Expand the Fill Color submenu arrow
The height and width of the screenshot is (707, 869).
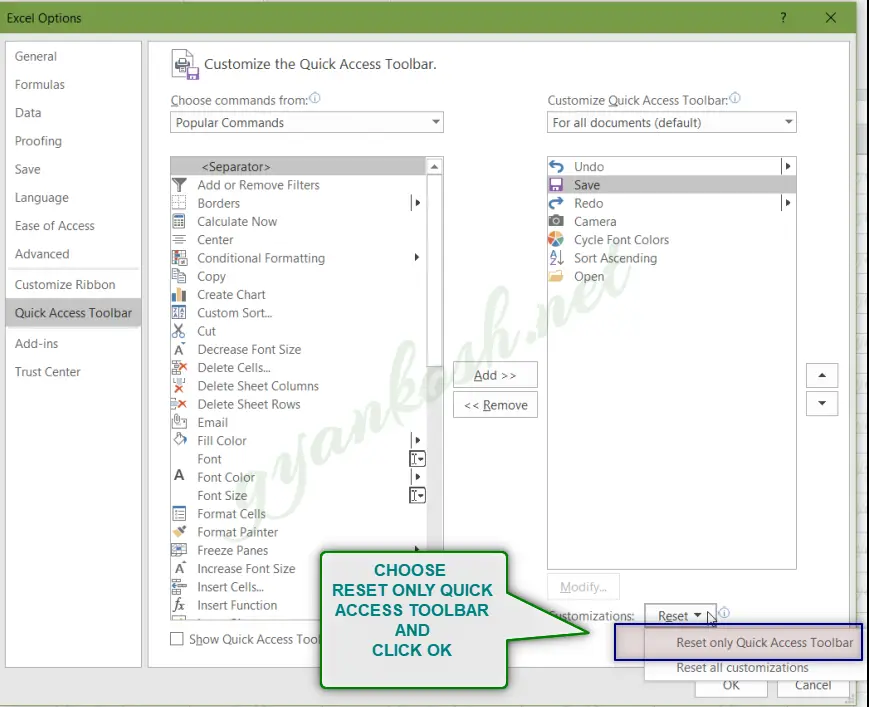click(x=417, y=440)
